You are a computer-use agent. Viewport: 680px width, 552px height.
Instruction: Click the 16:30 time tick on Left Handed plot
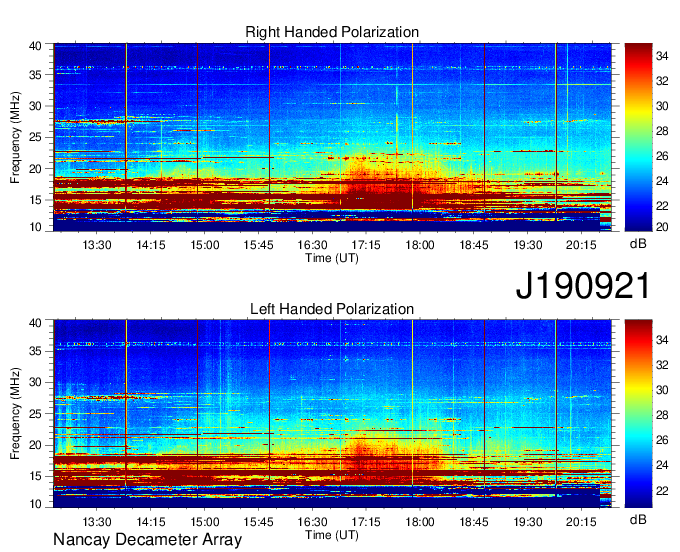pyautogui.click(x=312, y=522)
